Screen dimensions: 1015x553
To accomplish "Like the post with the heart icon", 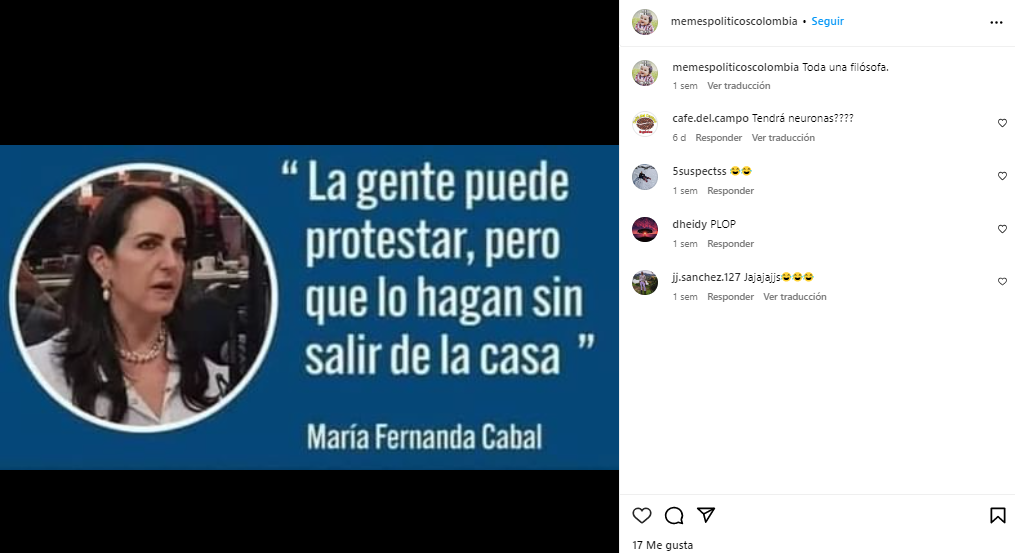I will [x=641, y=515].
